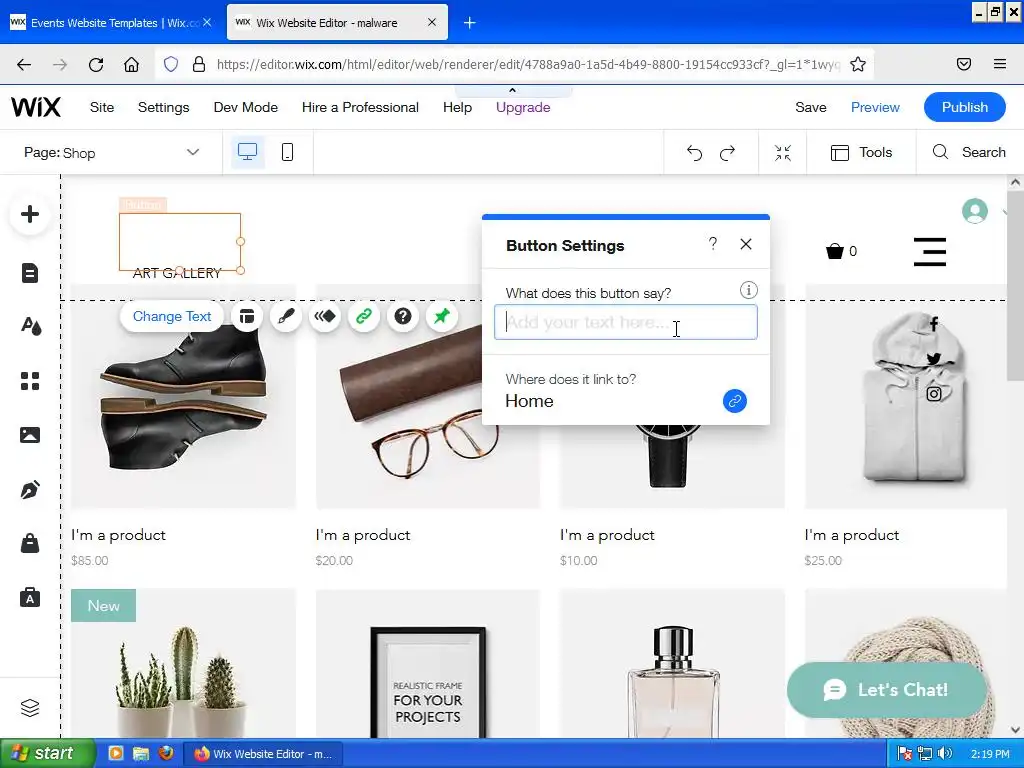Open help in Button Settings panel

click(712, 244)
